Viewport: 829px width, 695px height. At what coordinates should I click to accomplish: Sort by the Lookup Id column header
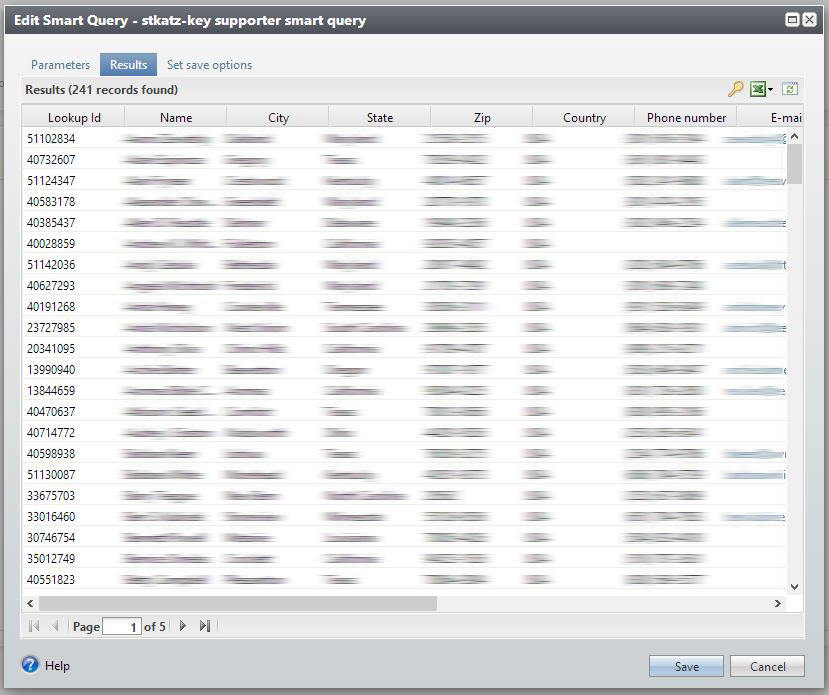[x=74, y=118]
